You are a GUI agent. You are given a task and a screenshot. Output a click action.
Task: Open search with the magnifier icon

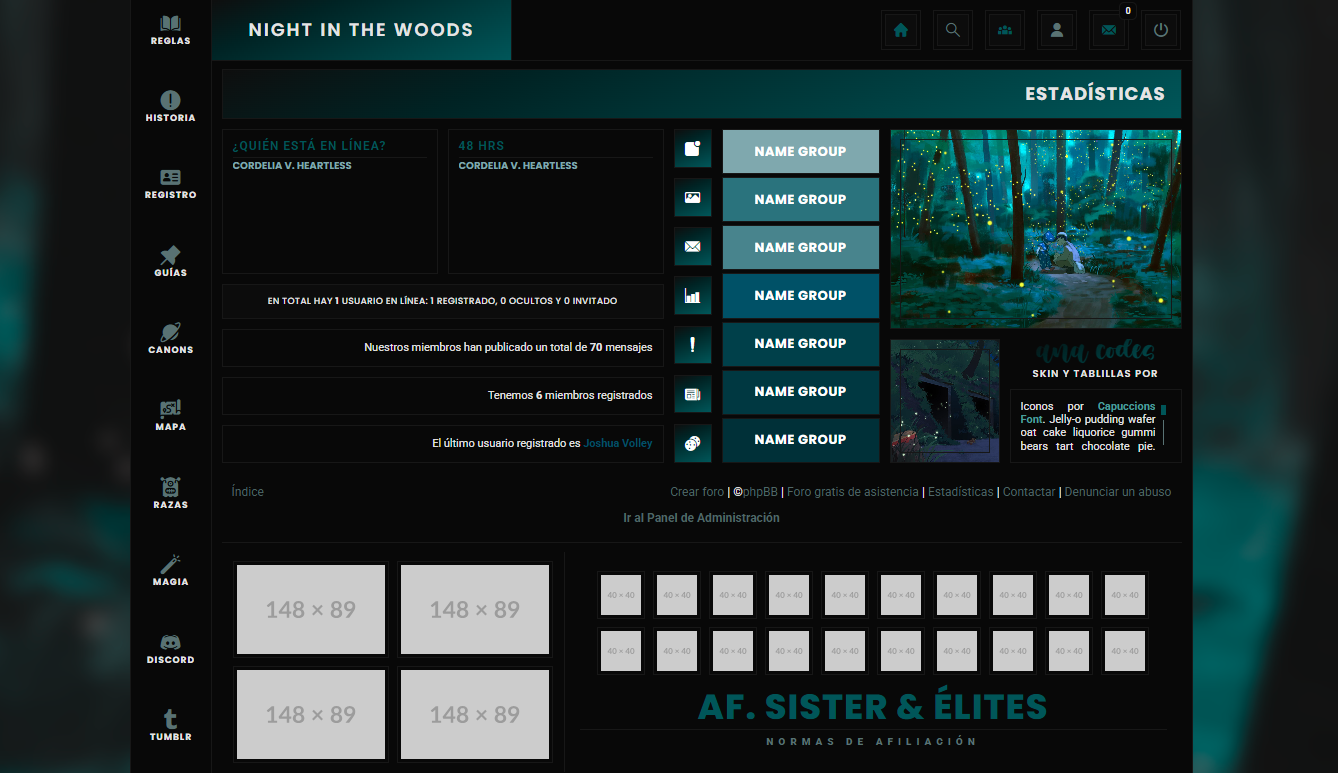[953, 30]
